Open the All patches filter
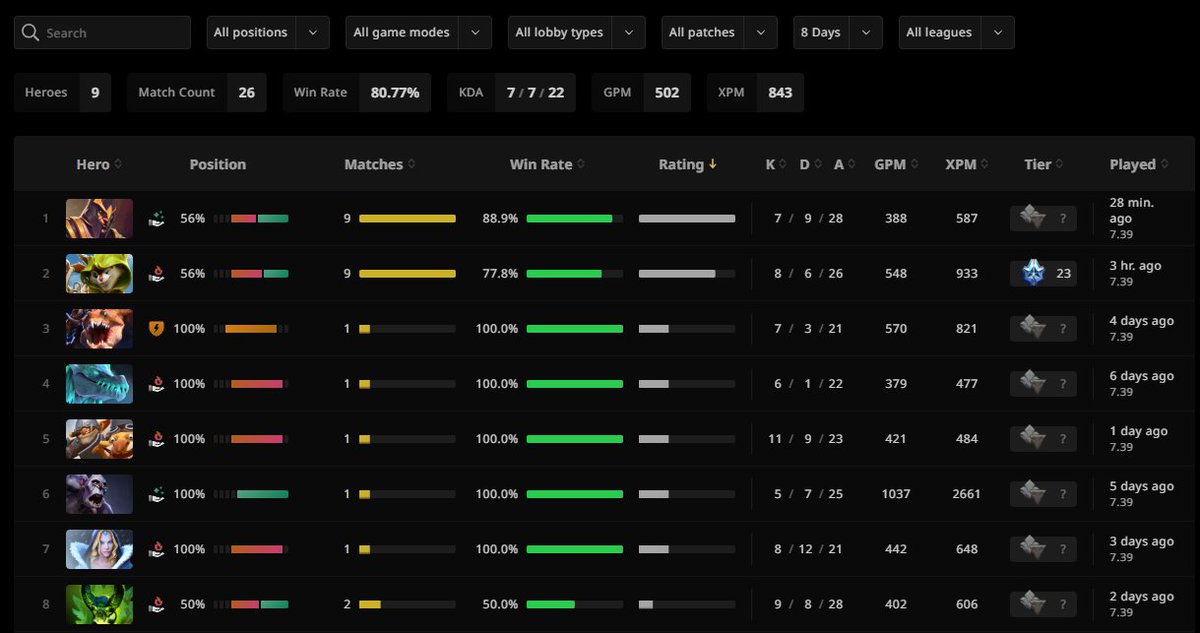Viewport: 1200px width, 633px height. (719, 32)
